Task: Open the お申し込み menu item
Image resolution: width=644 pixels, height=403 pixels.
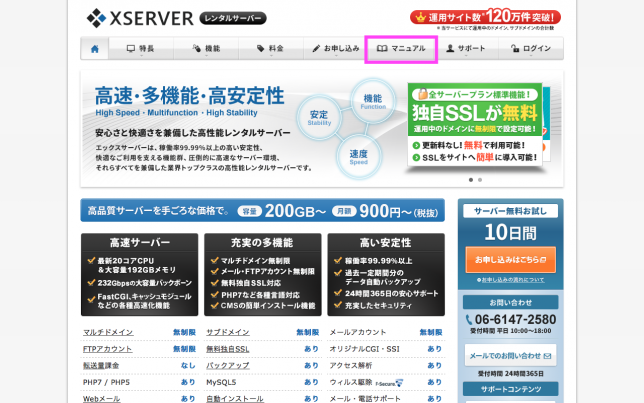Action: tap(336, 48)
